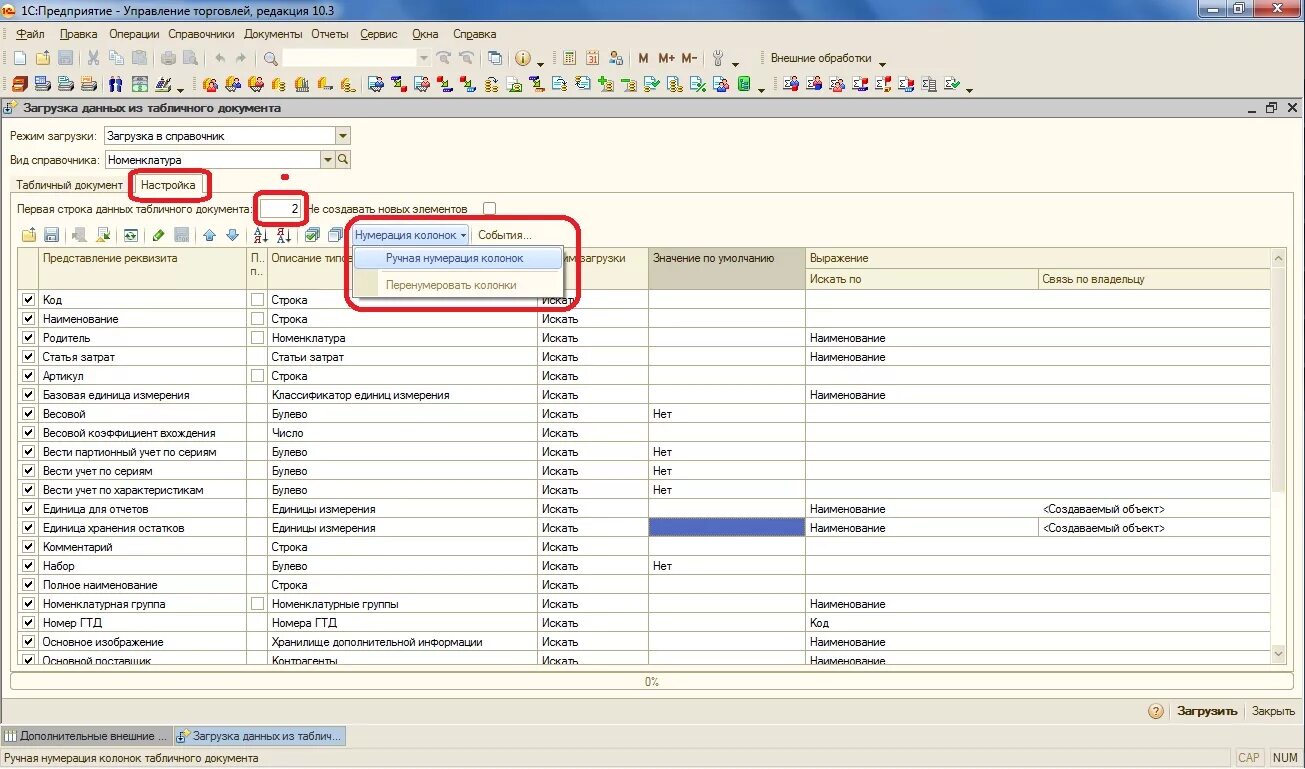Click the green pencil edit icon
This screenshot has width=1305, height=769.
(x=158, y=235)
